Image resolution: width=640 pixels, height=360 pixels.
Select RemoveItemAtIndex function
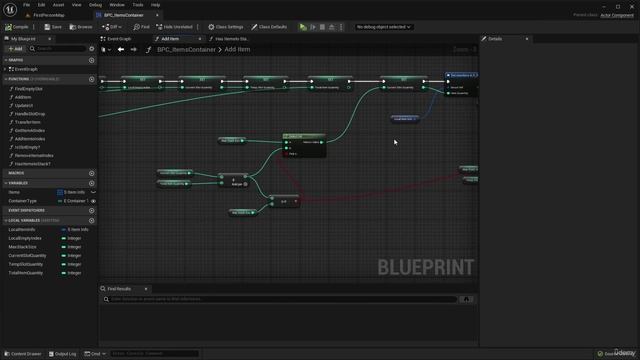[34, 156]
